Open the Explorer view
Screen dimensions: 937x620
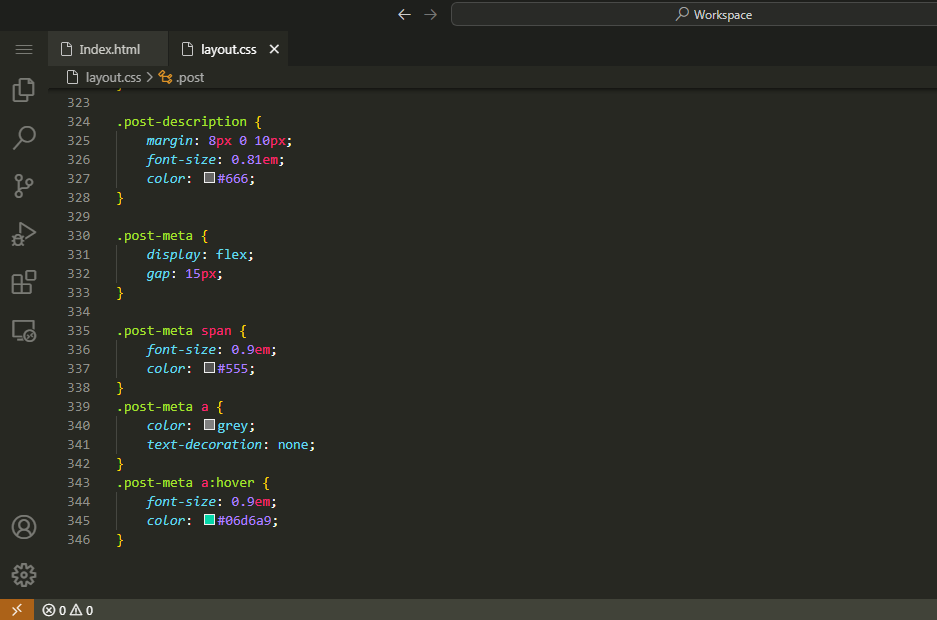pyautogui.click(x=24, y=90)
